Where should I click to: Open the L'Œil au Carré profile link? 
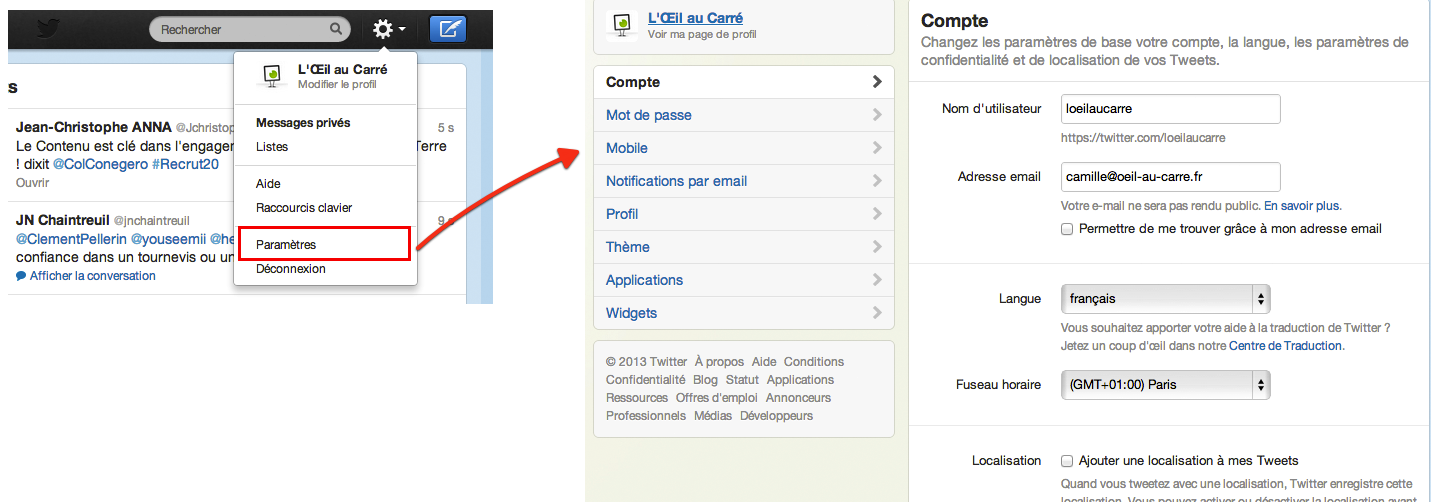(695, 18)
